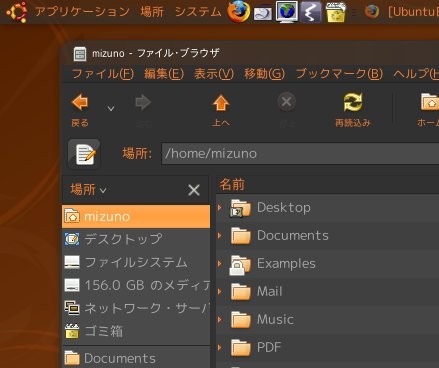
Task: Expand the PDF folder triangle
Action: click(x=220, y=348)
